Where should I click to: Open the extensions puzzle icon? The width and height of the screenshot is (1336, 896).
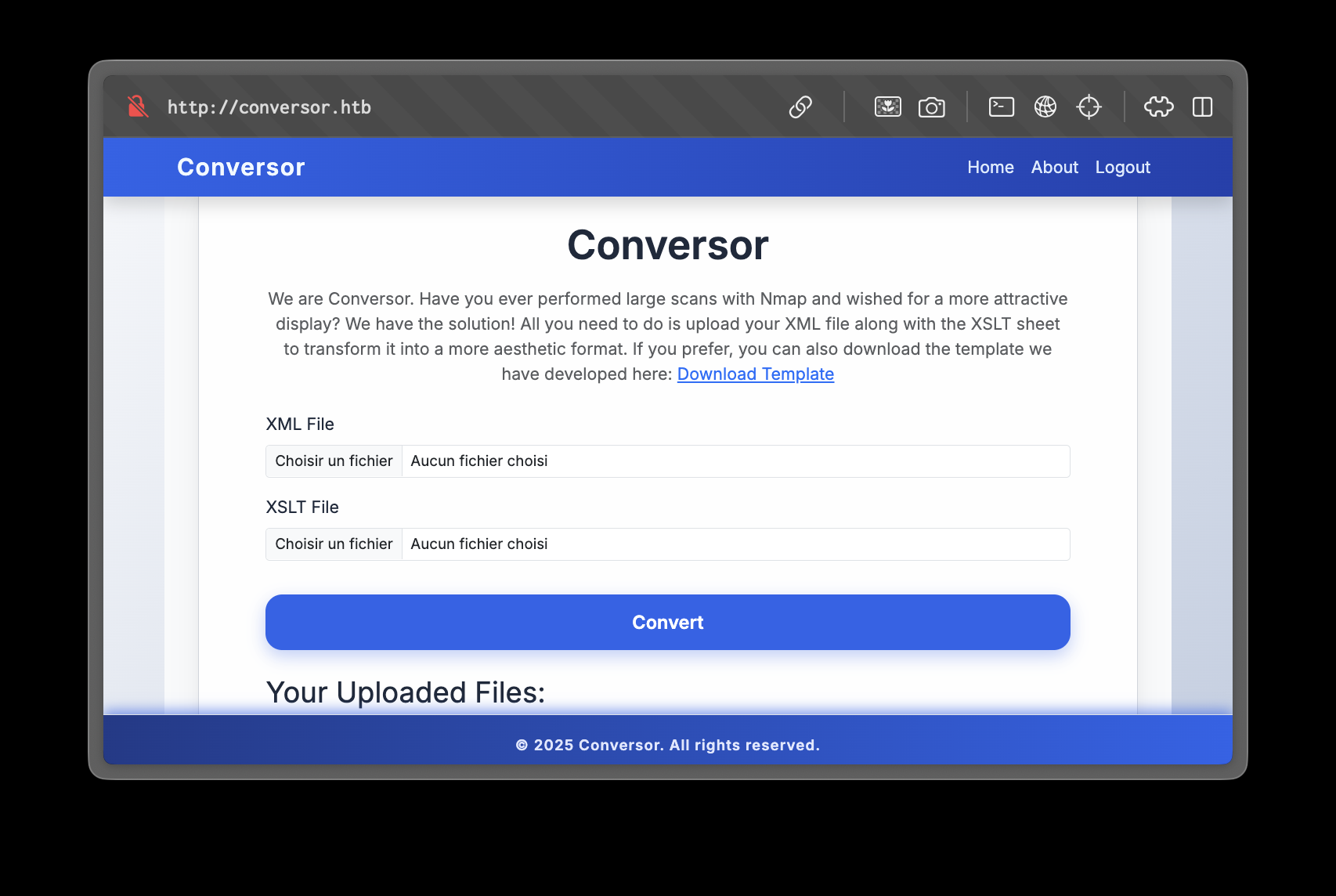[x=1159, y=107]
